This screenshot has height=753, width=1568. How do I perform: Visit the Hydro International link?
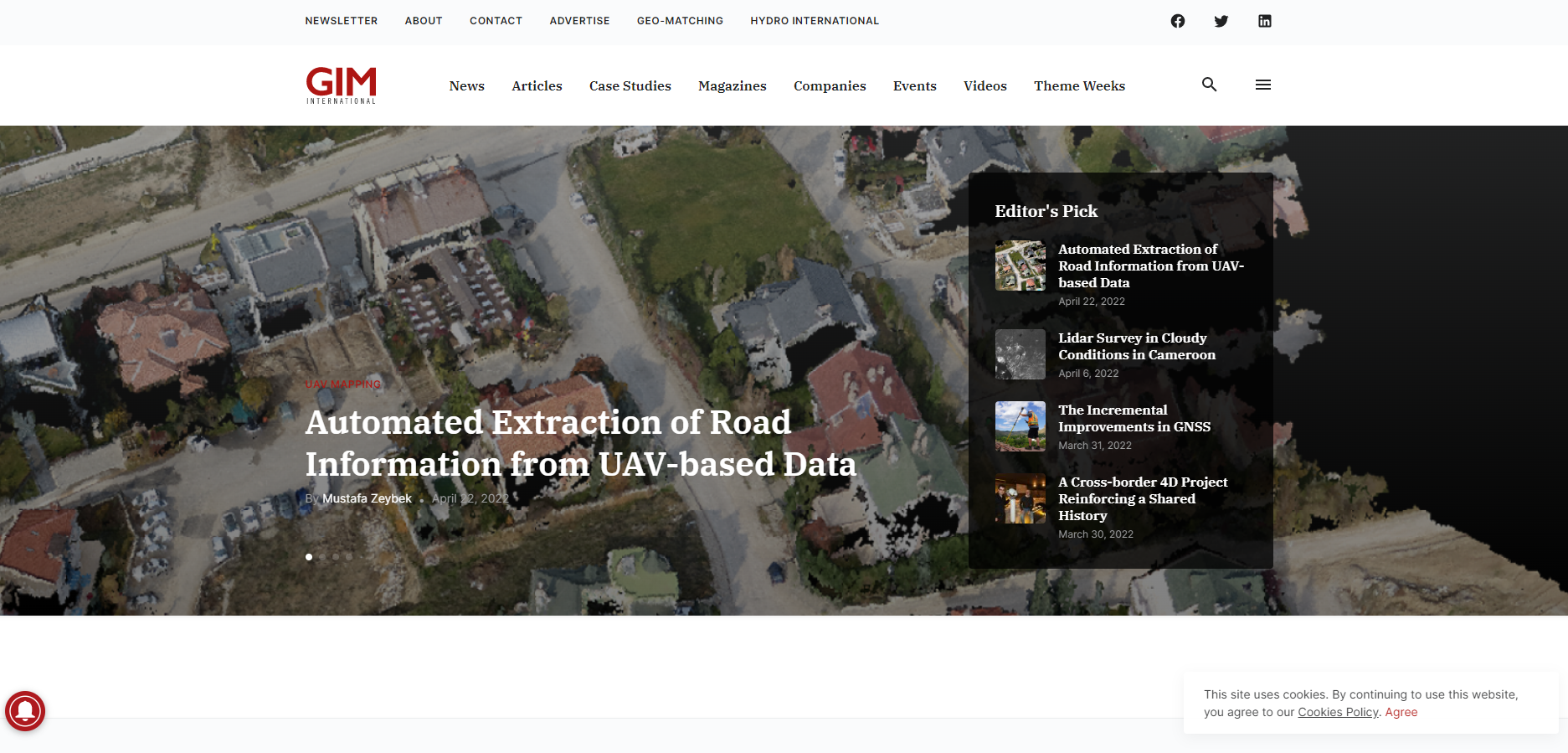[814, 21]
